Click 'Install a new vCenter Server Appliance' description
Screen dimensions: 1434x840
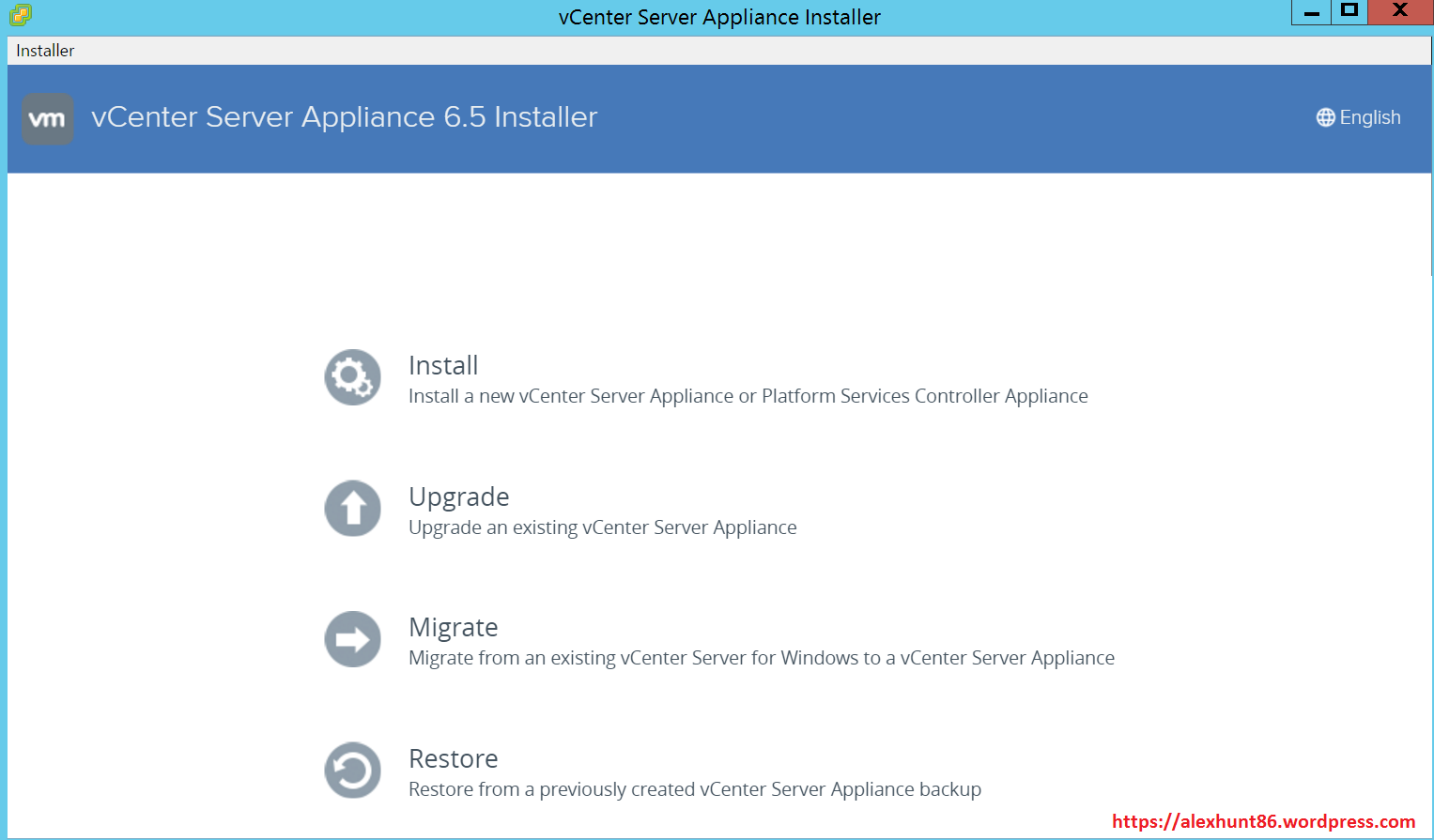pyautogui.click(x=748, y=396)
